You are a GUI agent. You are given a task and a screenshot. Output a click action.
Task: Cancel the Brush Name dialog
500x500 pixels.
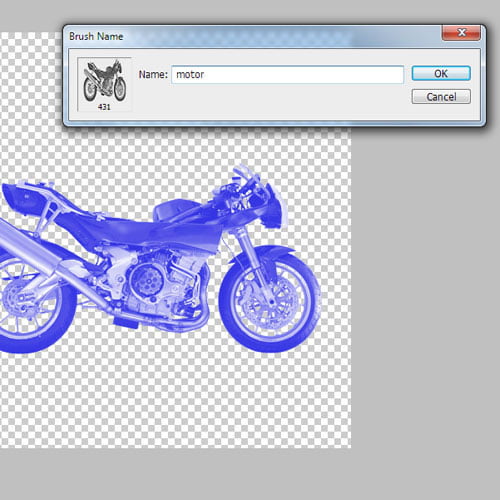(x=441, y=97)
